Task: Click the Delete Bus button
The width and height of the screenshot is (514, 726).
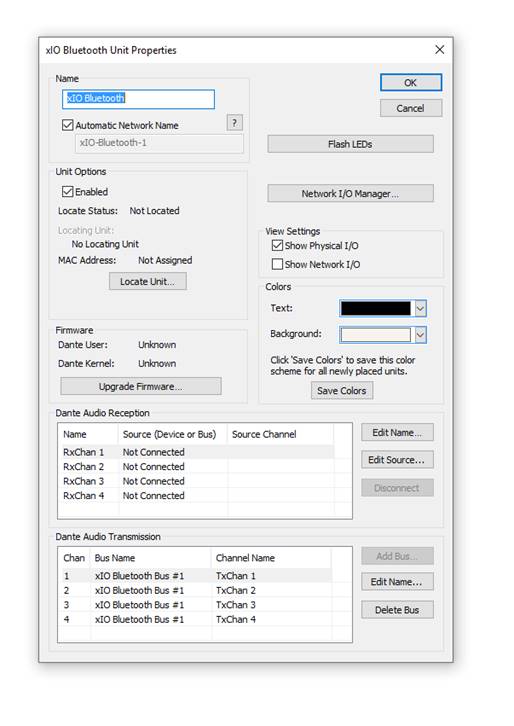Action: coord(397,610)
